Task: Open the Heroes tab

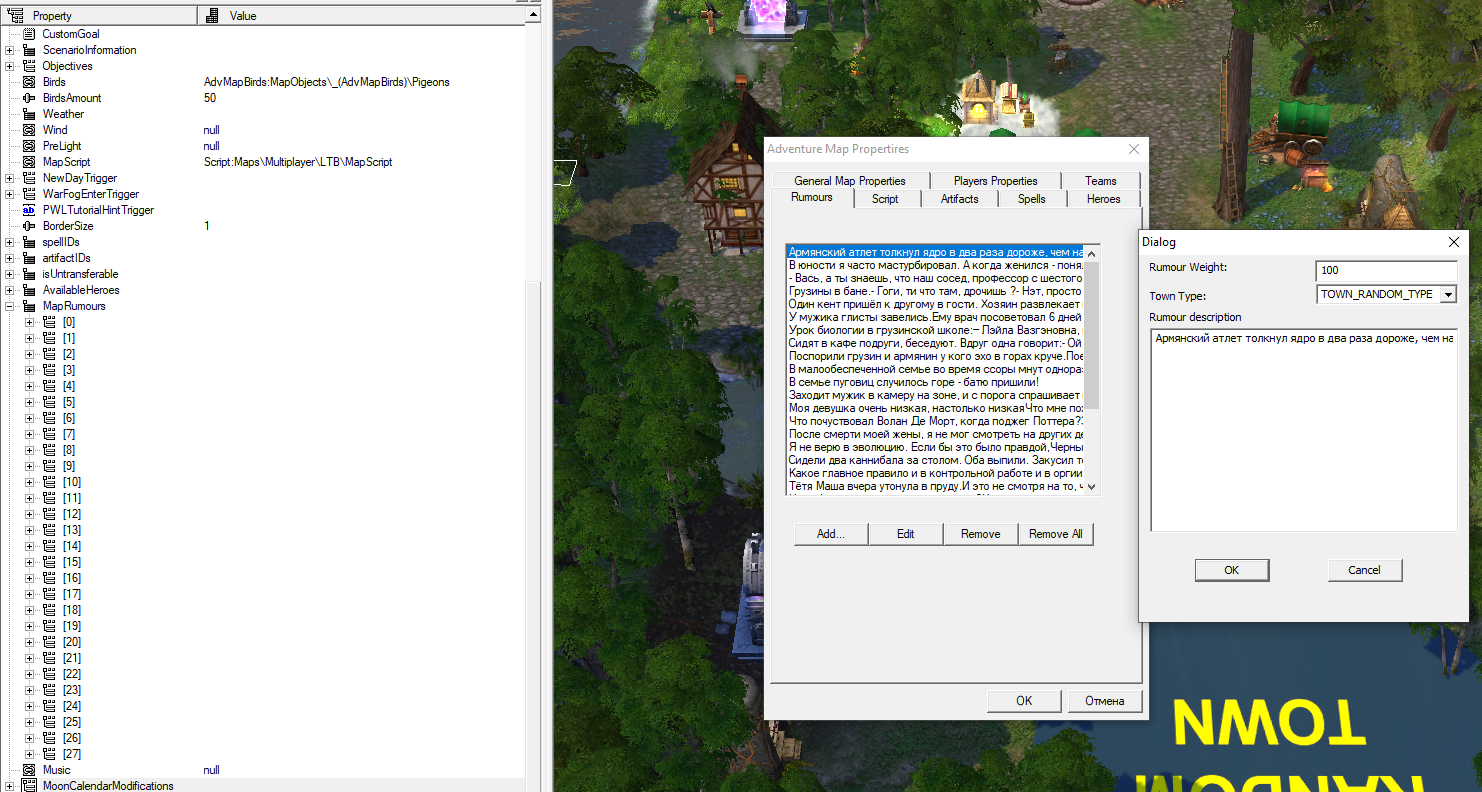Action: click(1104, 199)
